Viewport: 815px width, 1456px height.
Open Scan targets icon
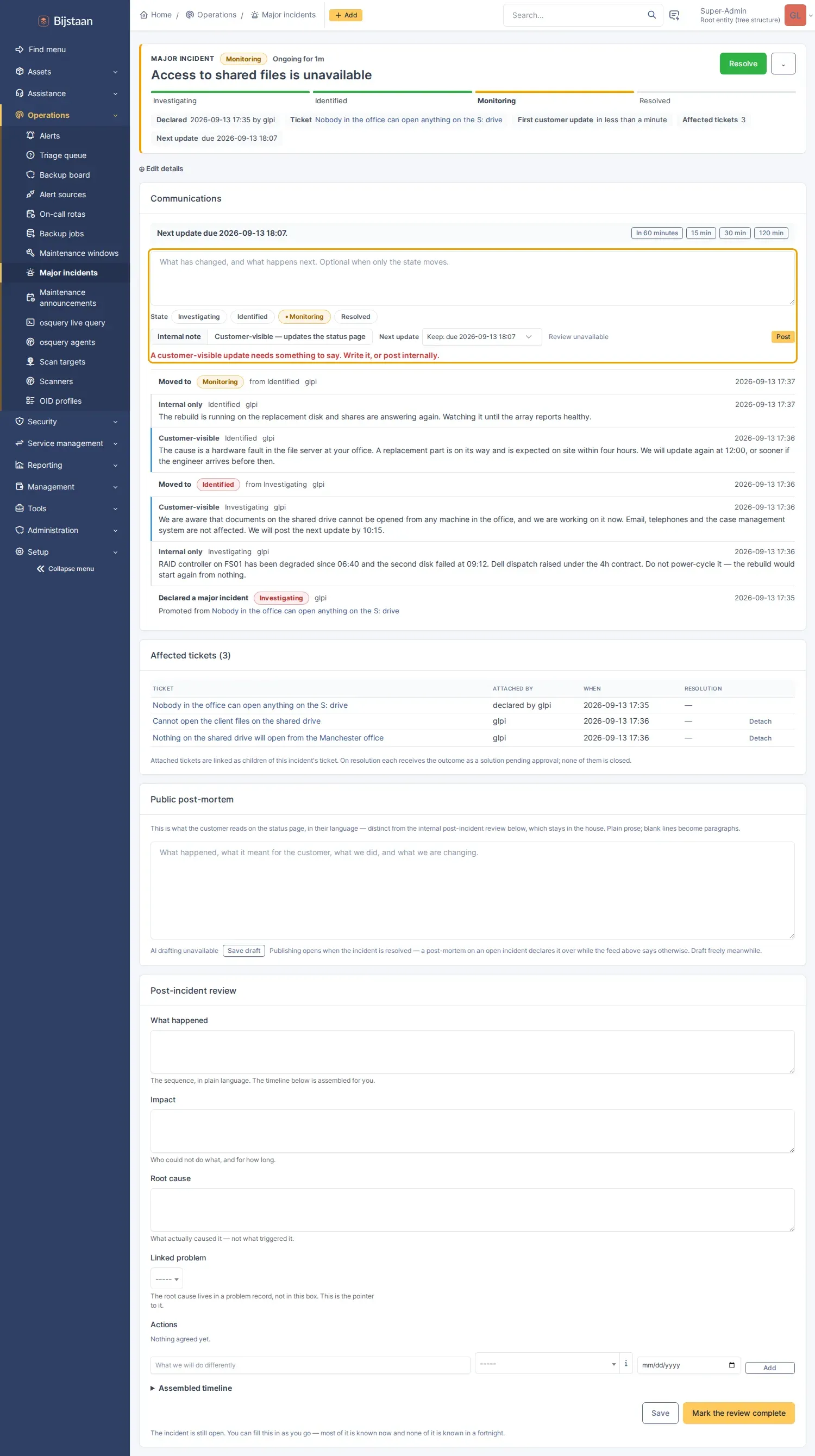[x=30, y=362]
